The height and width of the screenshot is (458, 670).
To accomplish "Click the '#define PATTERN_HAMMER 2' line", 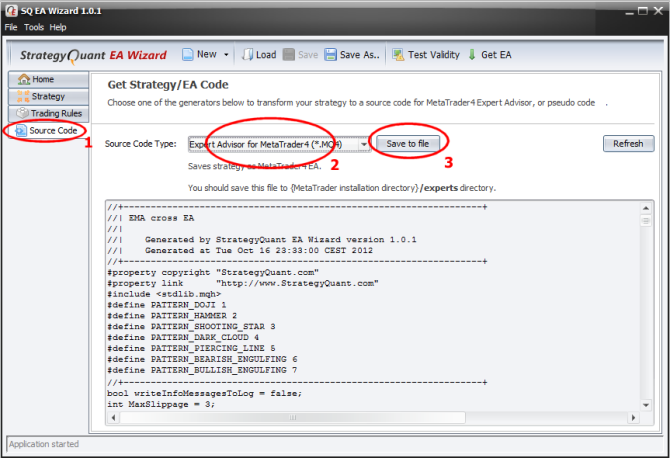I will click(x=172, y=316).
